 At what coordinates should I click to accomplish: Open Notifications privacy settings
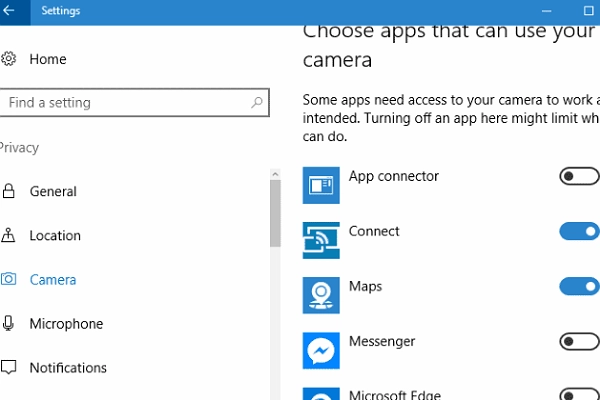[x=68, y=367]
